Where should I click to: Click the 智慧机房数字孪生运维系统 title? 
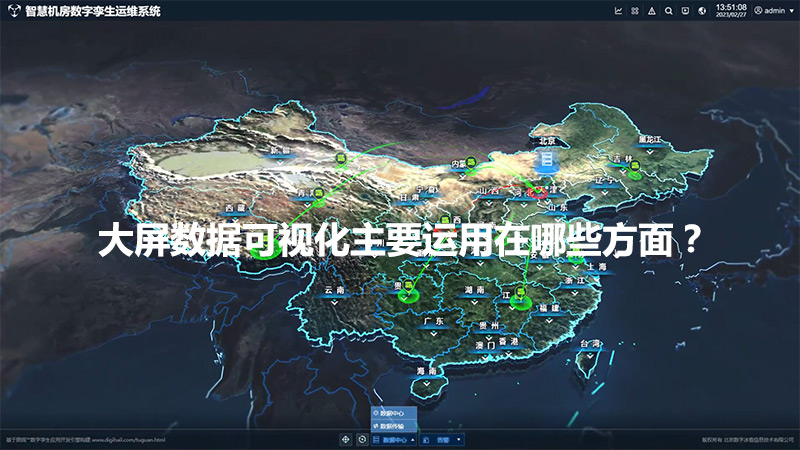[x=93, y=11]
